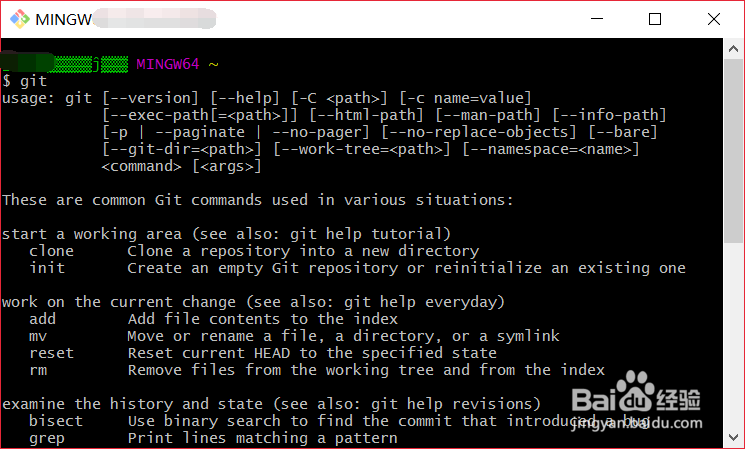745x449 pixels.
Task: Click 'Create an empty Git repository' description
Action: point(406,268)
